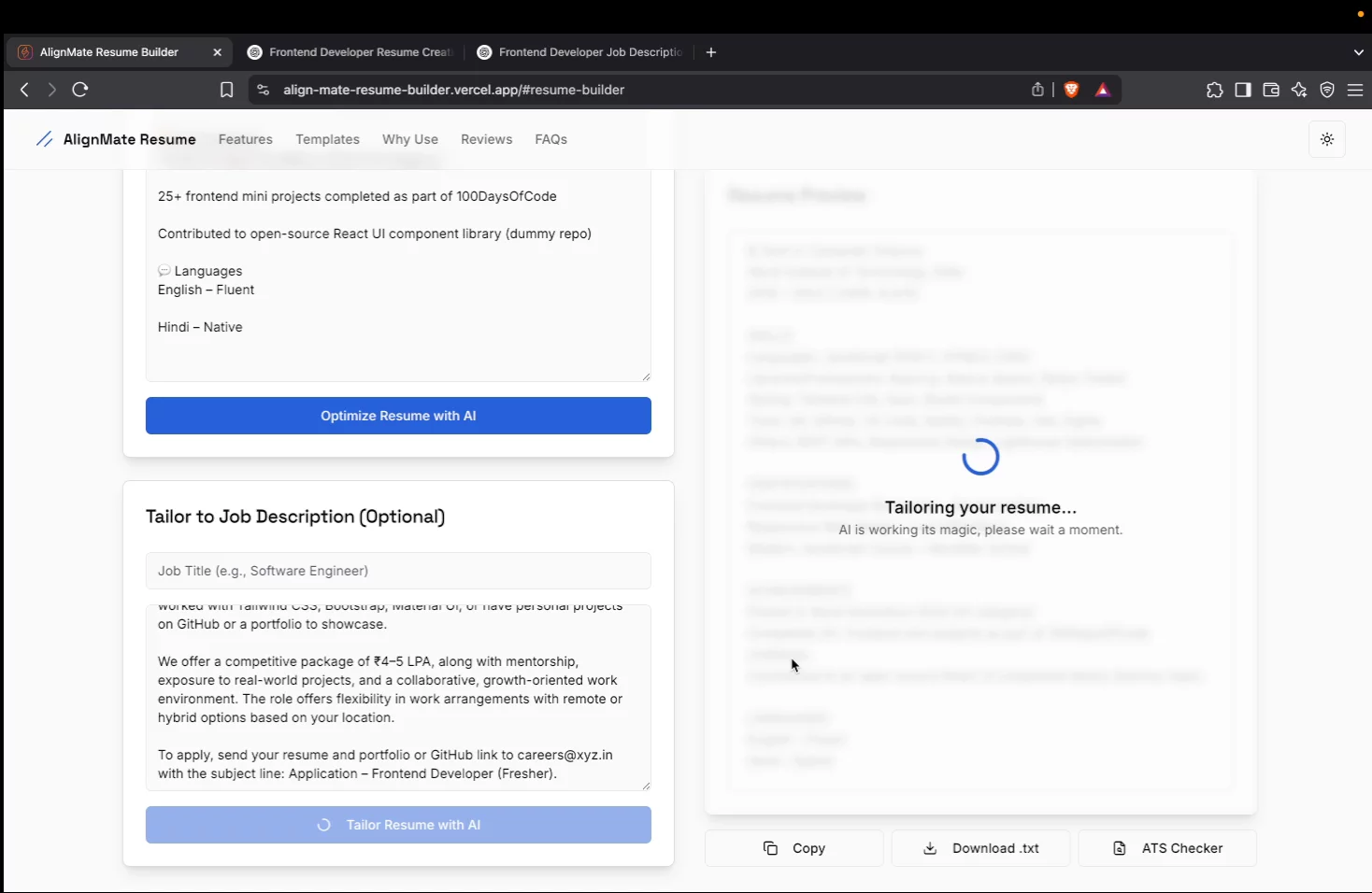Click the Copy button
The height and width of the screenshot is (893, 1372).
pyautogui.click(x=793, y=848)
